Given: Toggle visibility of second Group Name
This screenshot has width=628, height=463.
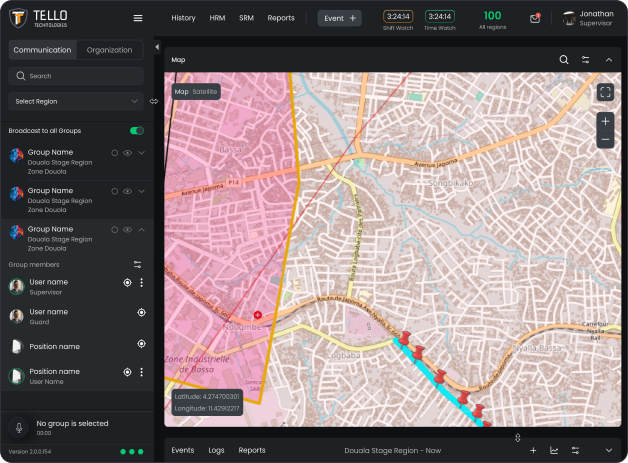Looking at the screenshot, I should (127, 191).
